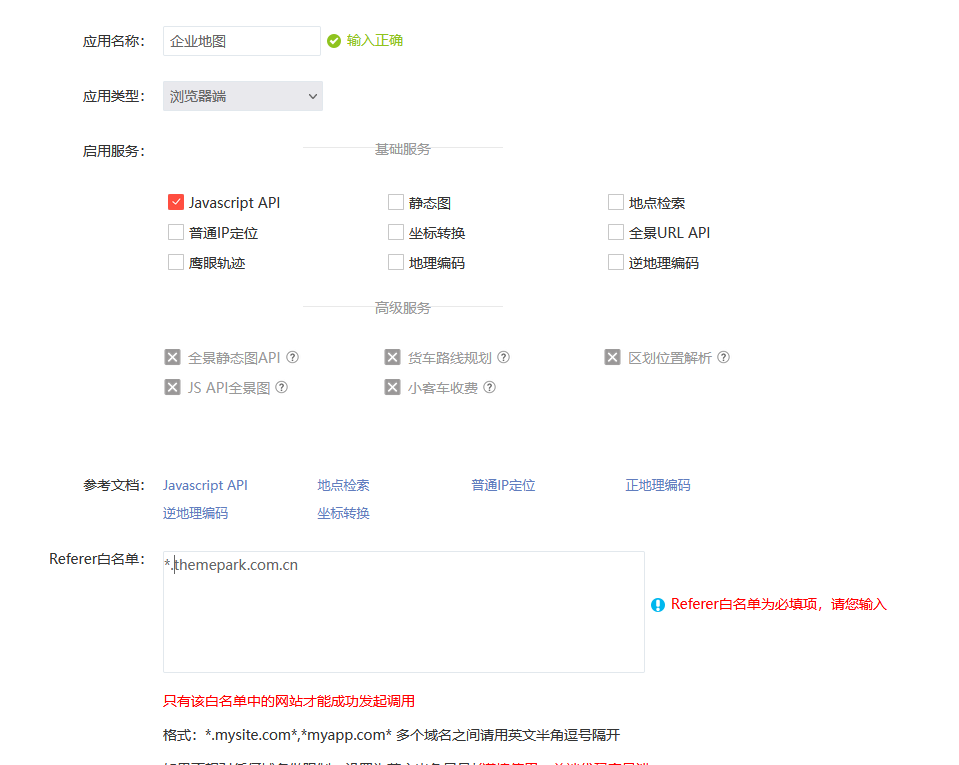Open the 应用类型 dropdown
The height and width of the screenshot is (765, 959).
(x=243, y=96)
